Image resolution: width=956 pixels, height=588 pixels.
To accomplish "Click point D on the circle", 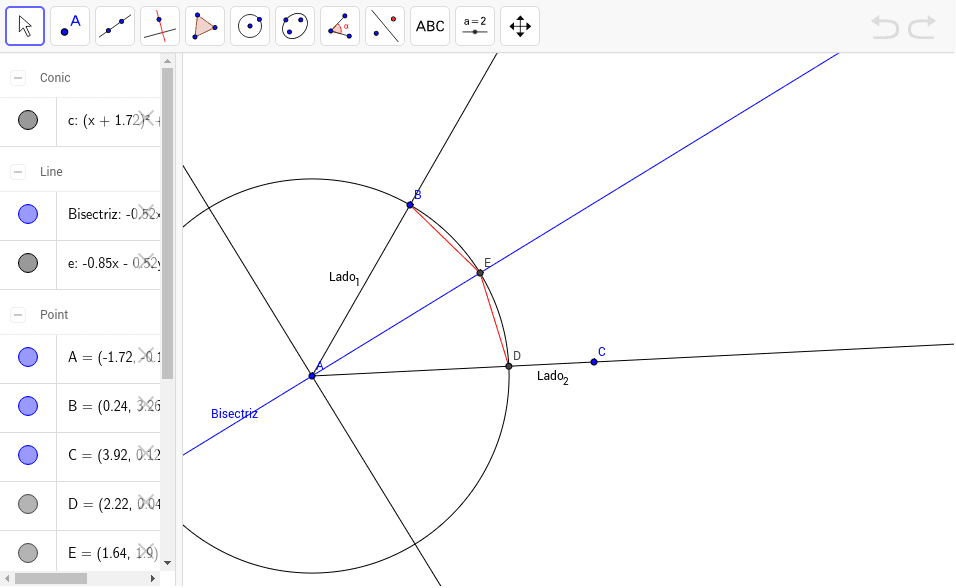I will point(509,366).
